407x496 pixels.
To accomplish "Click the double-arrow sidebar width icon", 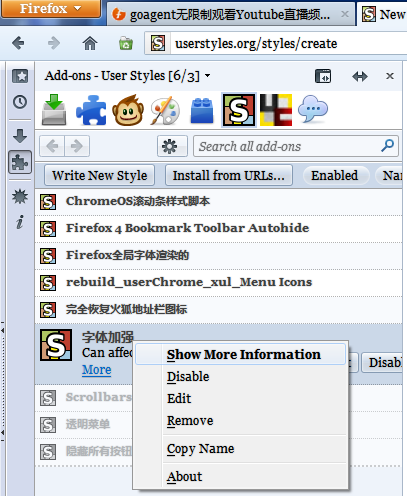I will coord(360,76).
